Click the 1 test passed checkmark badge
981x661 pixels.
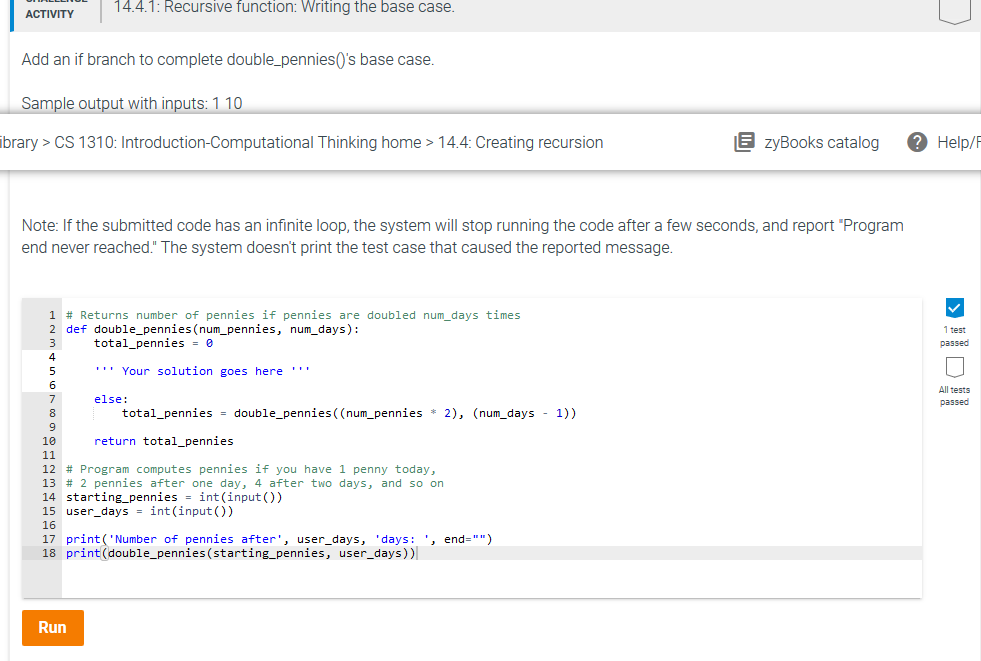click(x=954, y=308)
